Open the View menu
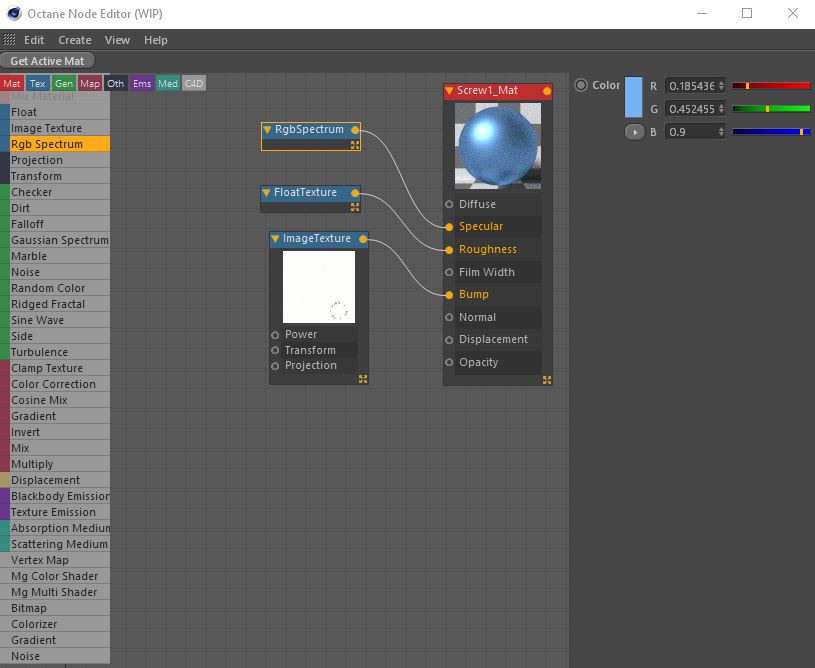 [x=117, y=40]
